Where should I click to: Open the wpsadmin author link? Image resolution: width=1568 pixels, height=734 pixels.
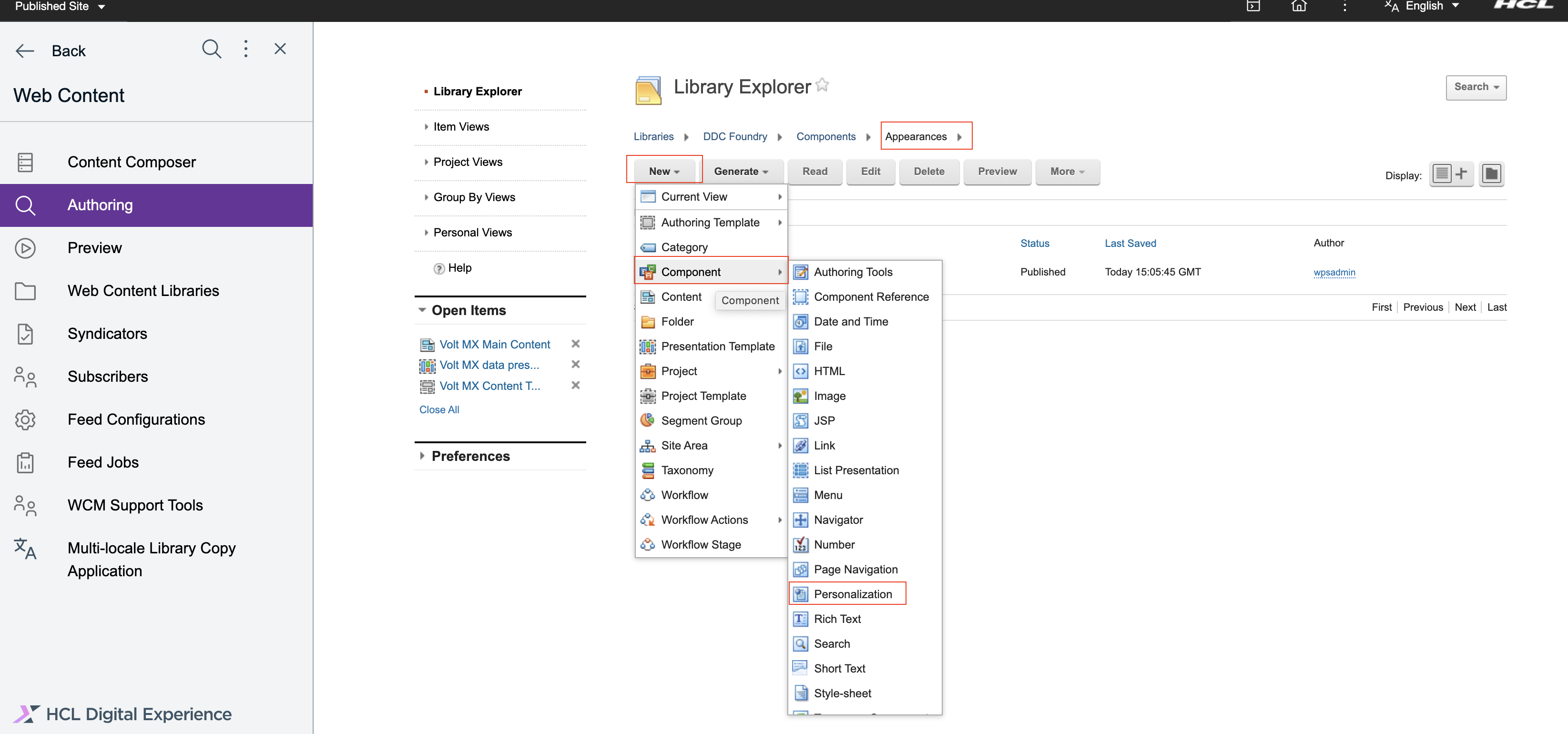[1334, 273]
